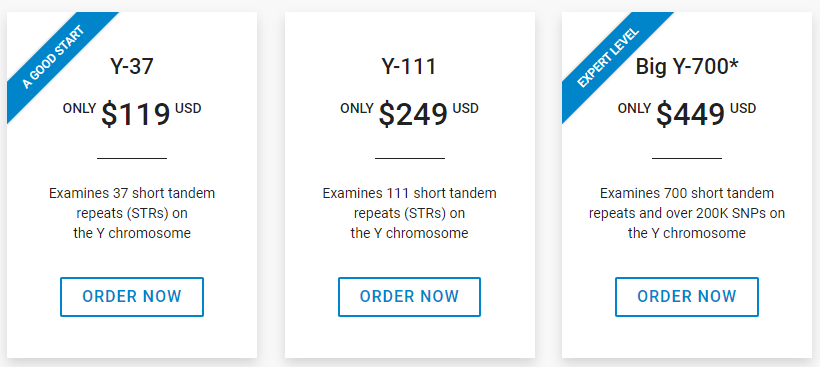Click the $449 price

pos(690,114)
